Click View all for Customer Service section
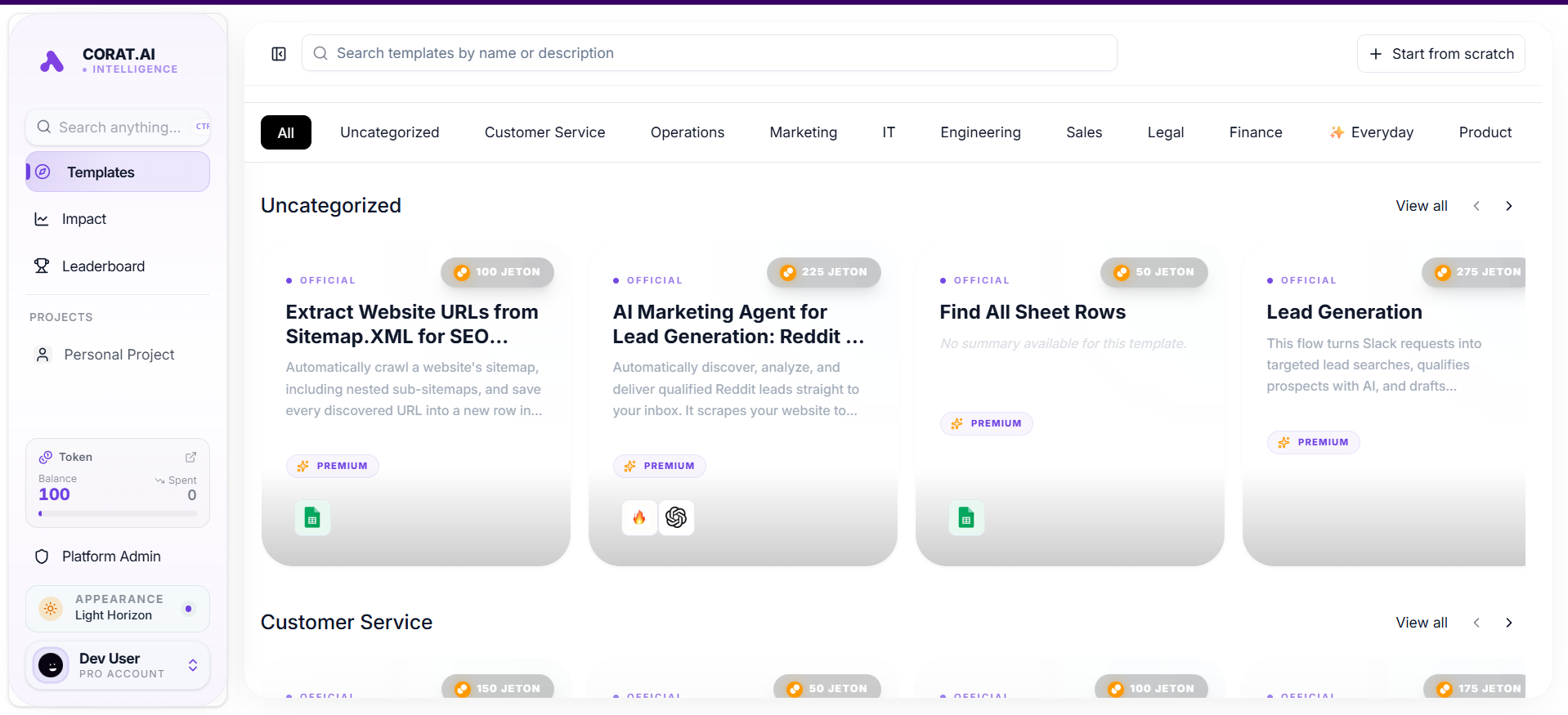This screenshot has width=1568, height=715. click(1422, 623)
